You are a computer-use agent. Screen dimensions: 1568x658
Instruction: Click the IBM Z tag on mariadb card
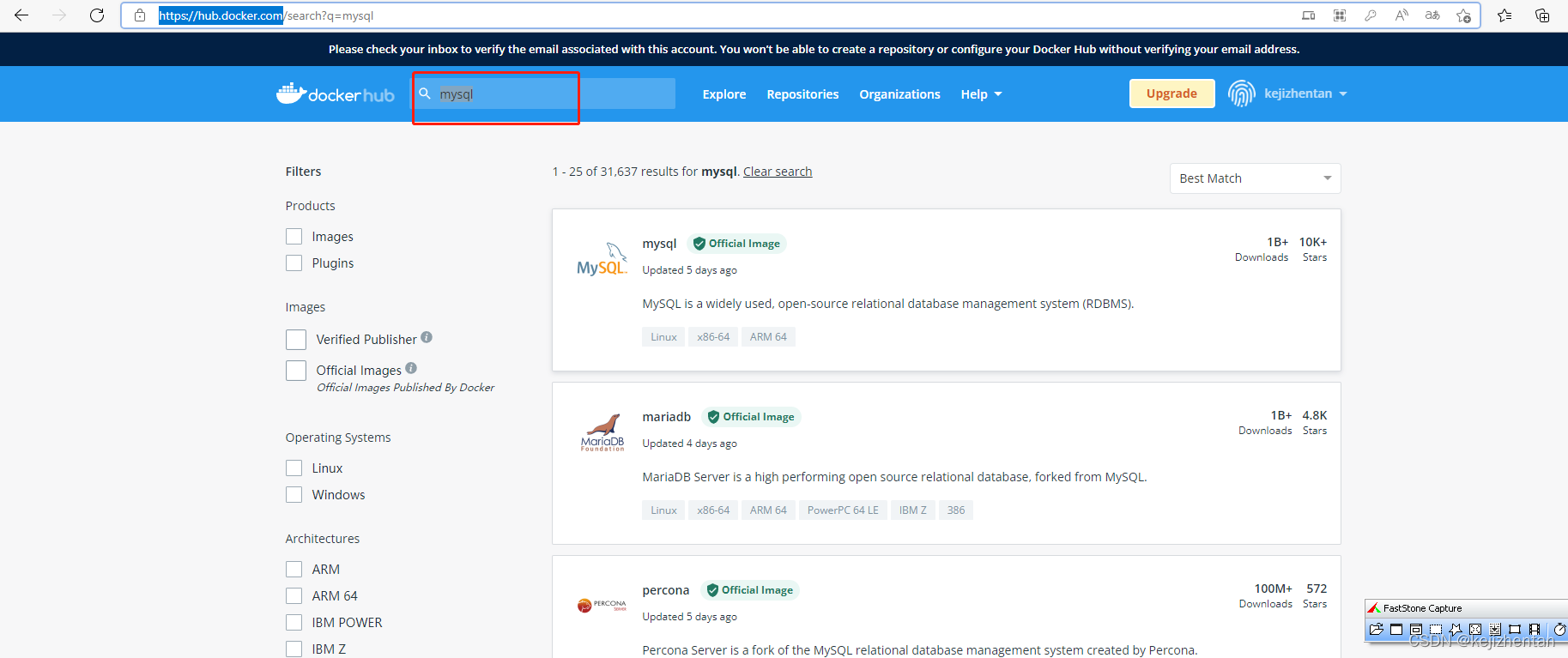[x=913, y=510]
